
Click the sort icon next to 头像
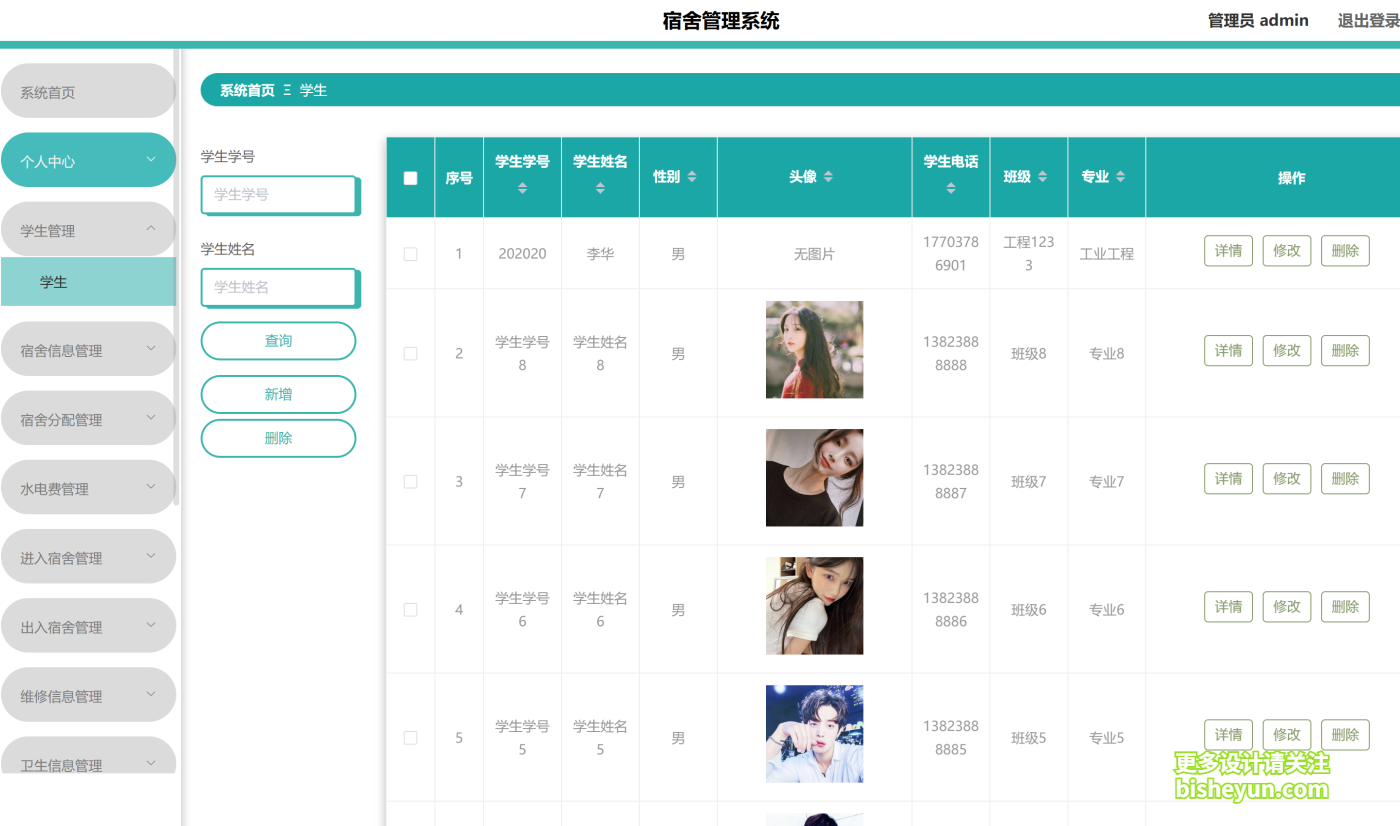828,177
